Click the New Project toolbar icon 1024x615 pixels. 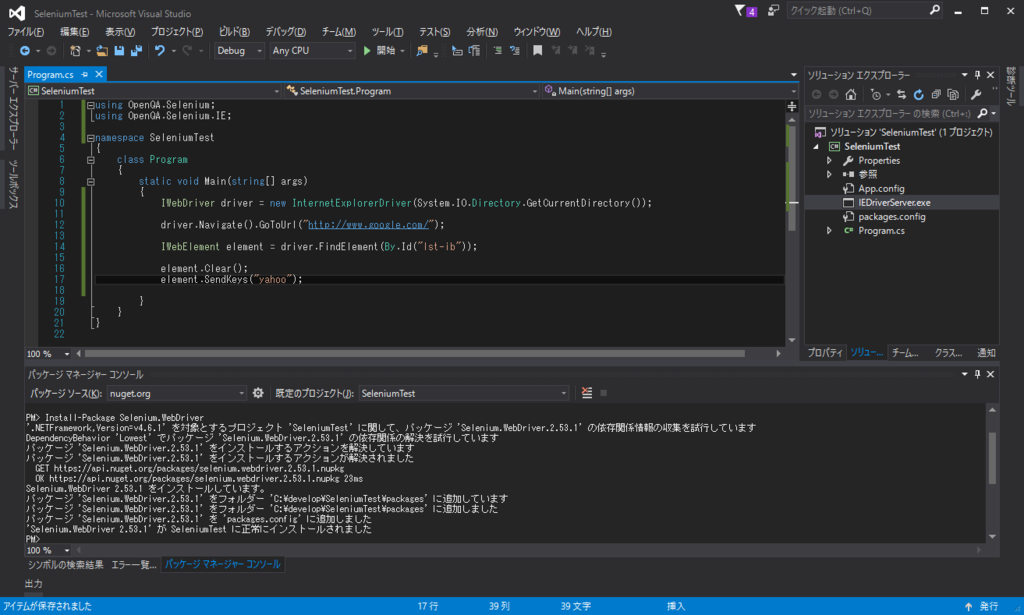[x=75, y=50]
